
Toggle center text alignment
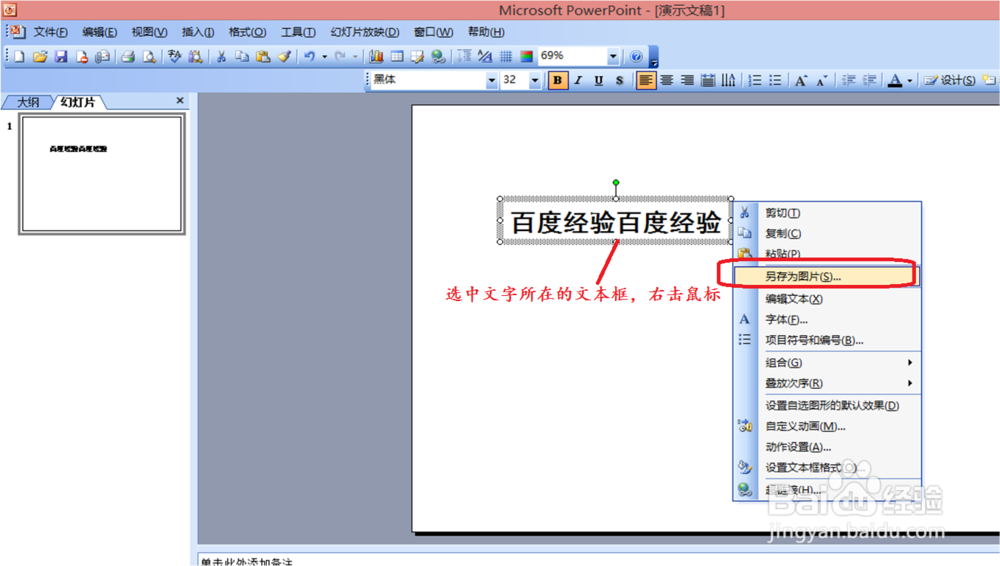[x=666, y=80]
